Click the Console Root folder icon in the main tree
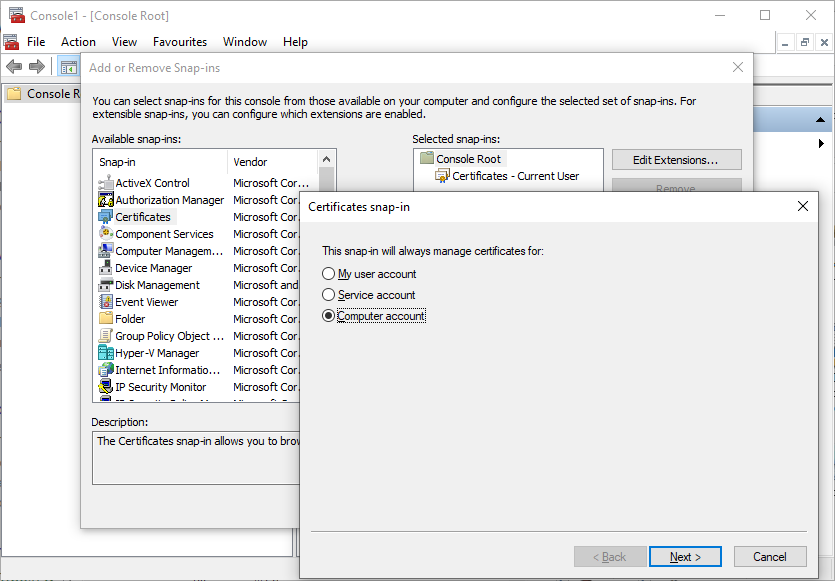 click(14, 94)
